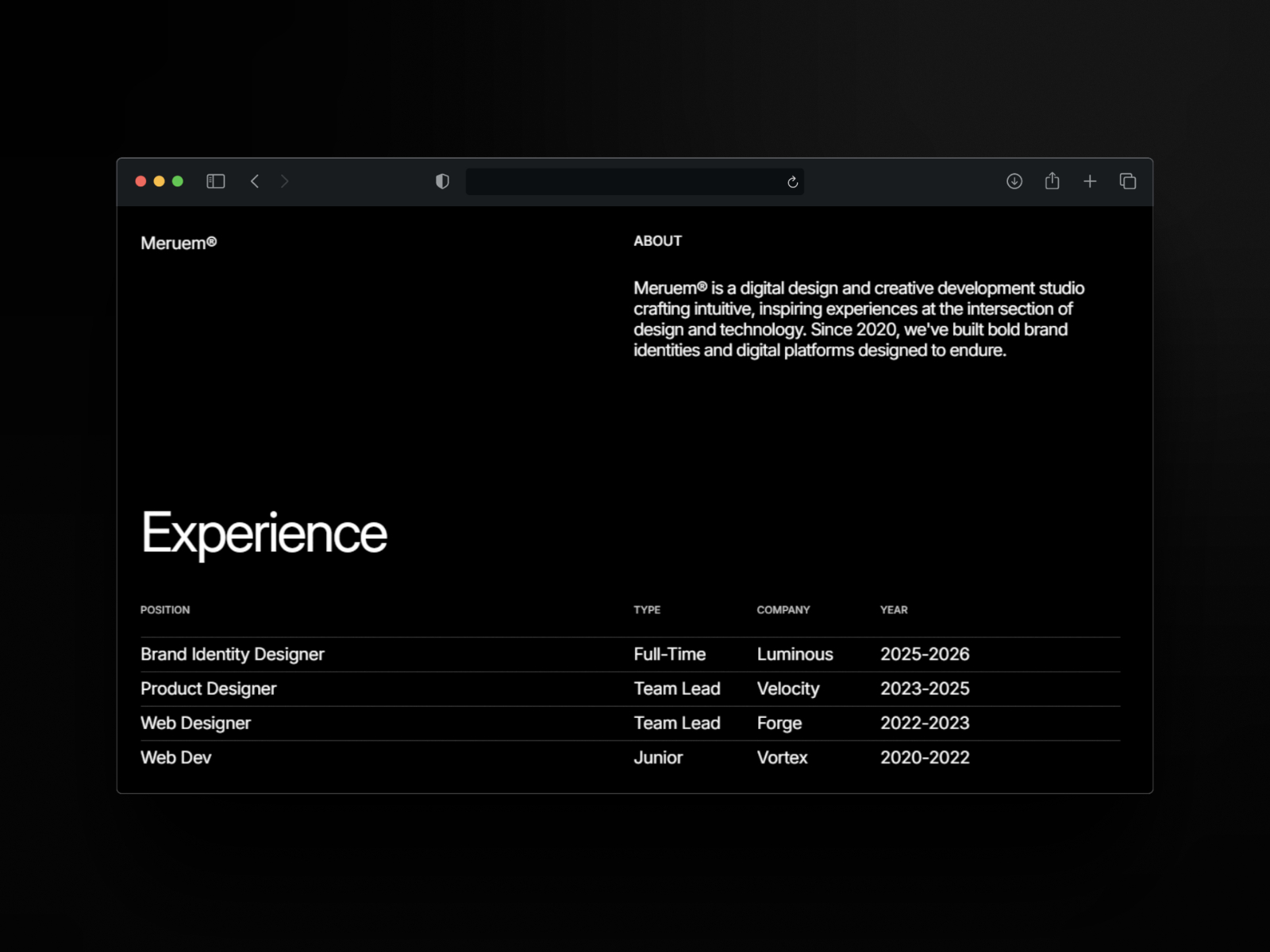Select the ABOUT heading
The height and width of the screenshot is (952, 1270).
pos(657,241)
